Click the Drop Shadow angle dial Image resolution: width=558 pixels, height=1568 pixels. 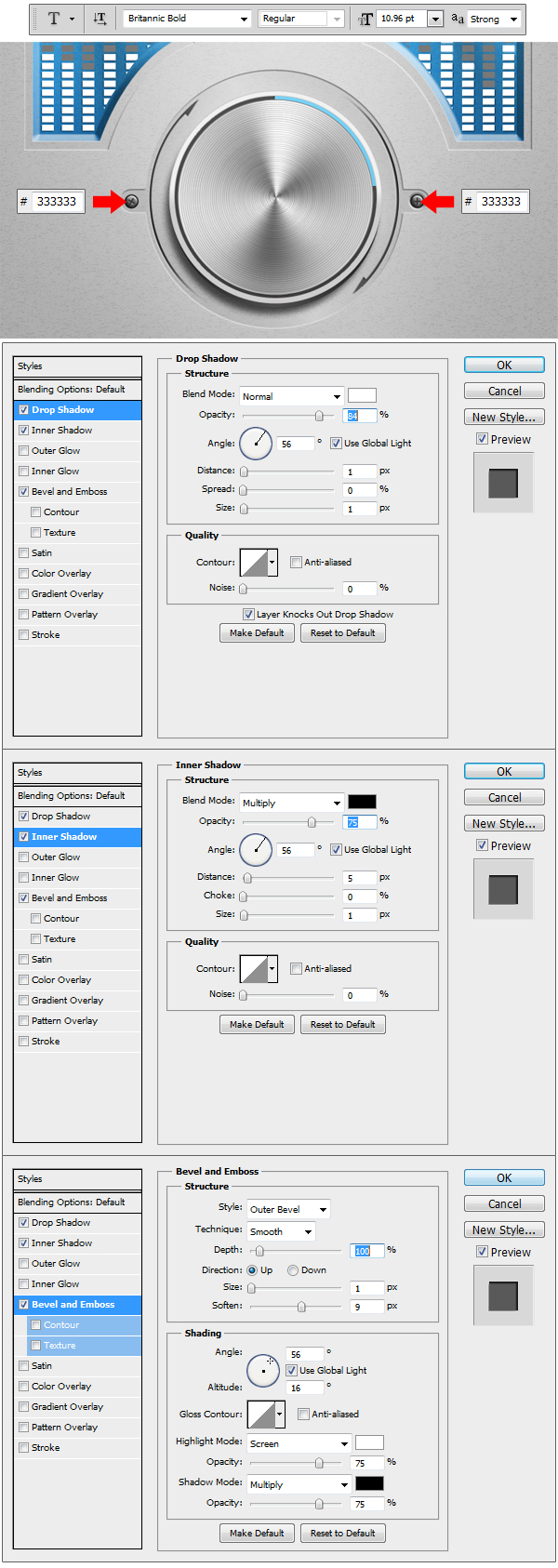click(256, 444)
